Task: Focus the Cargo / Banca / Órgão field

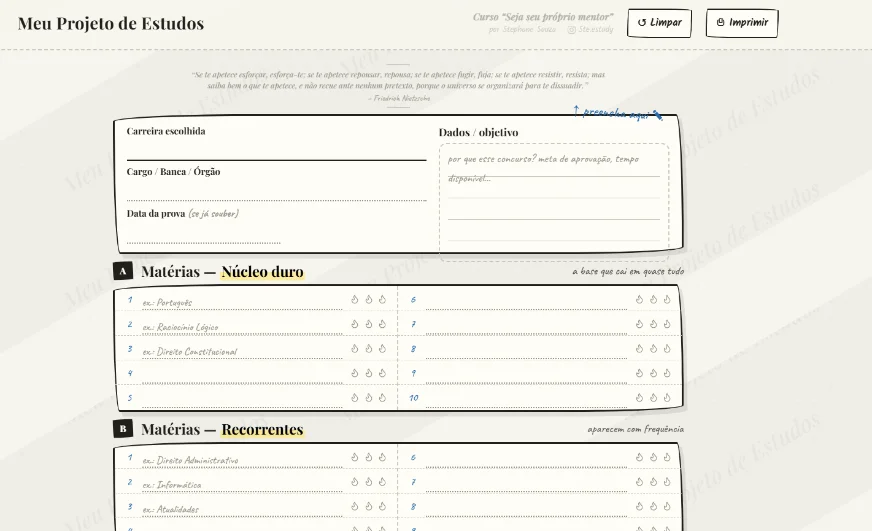Action: click(276, 191)
